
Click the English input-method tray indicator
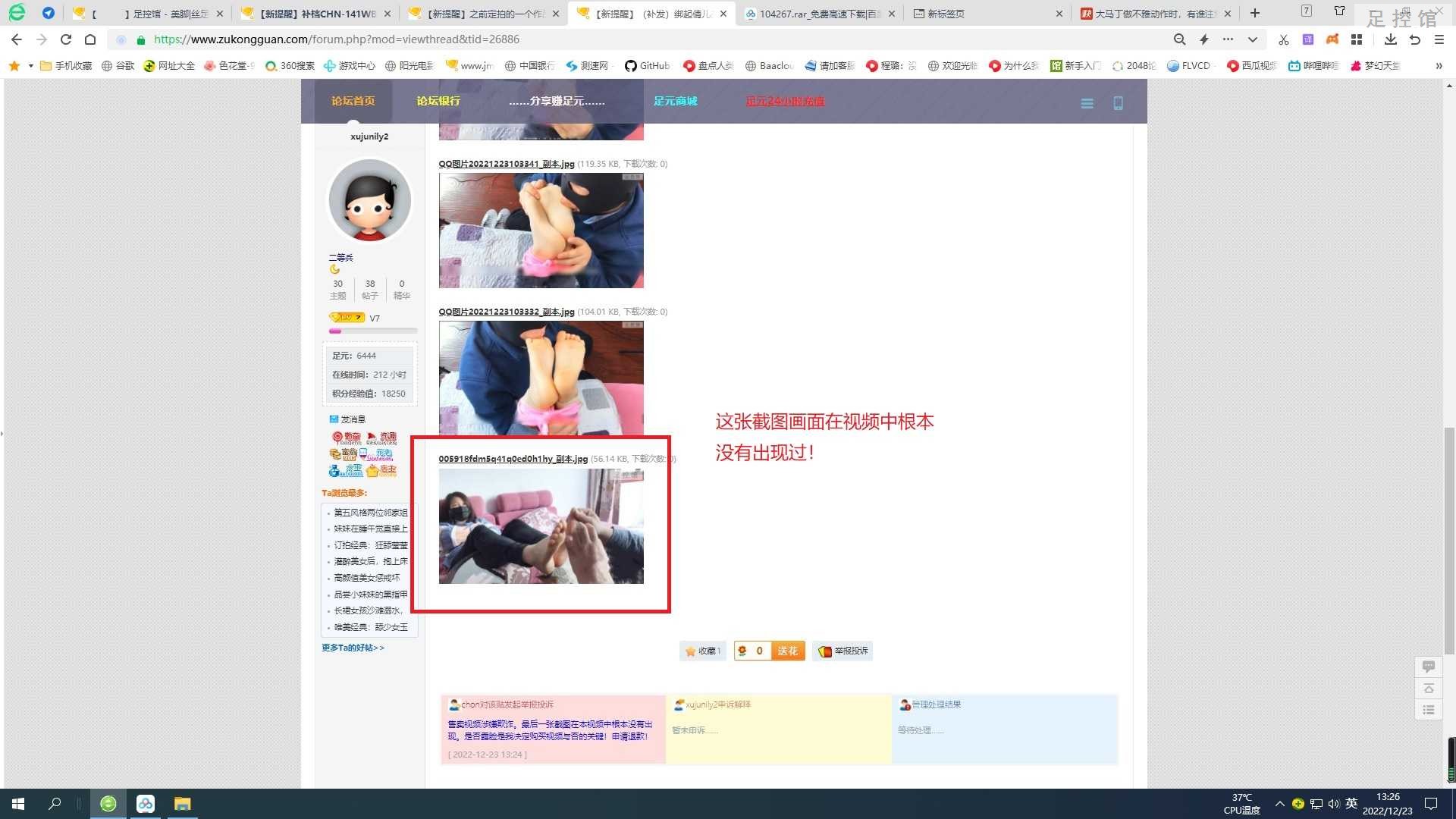pyautogui.click(x=1351, y=804)
